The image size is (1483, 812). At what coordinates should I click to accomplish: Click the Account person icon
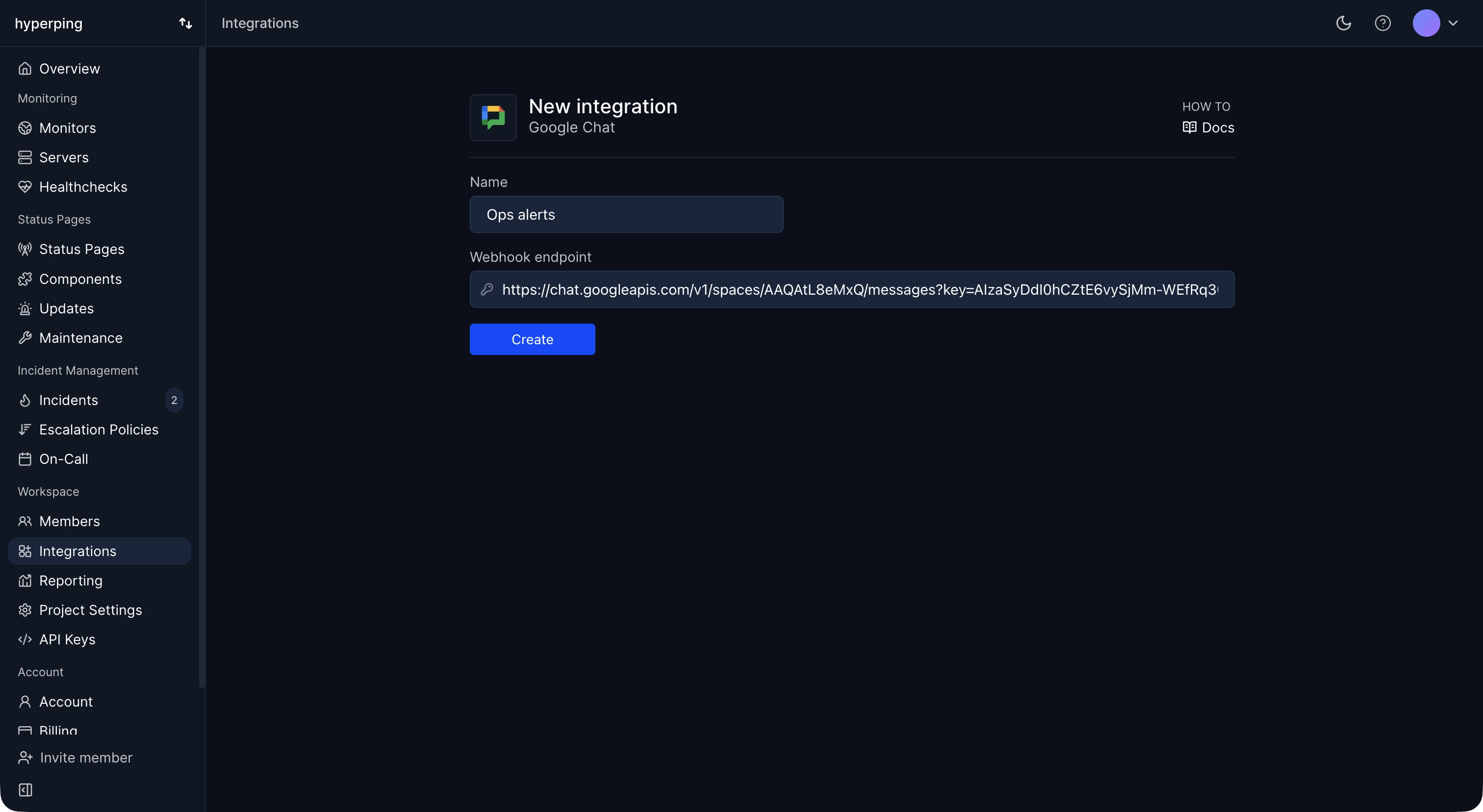pyautogui.click(x=25, y=702)
